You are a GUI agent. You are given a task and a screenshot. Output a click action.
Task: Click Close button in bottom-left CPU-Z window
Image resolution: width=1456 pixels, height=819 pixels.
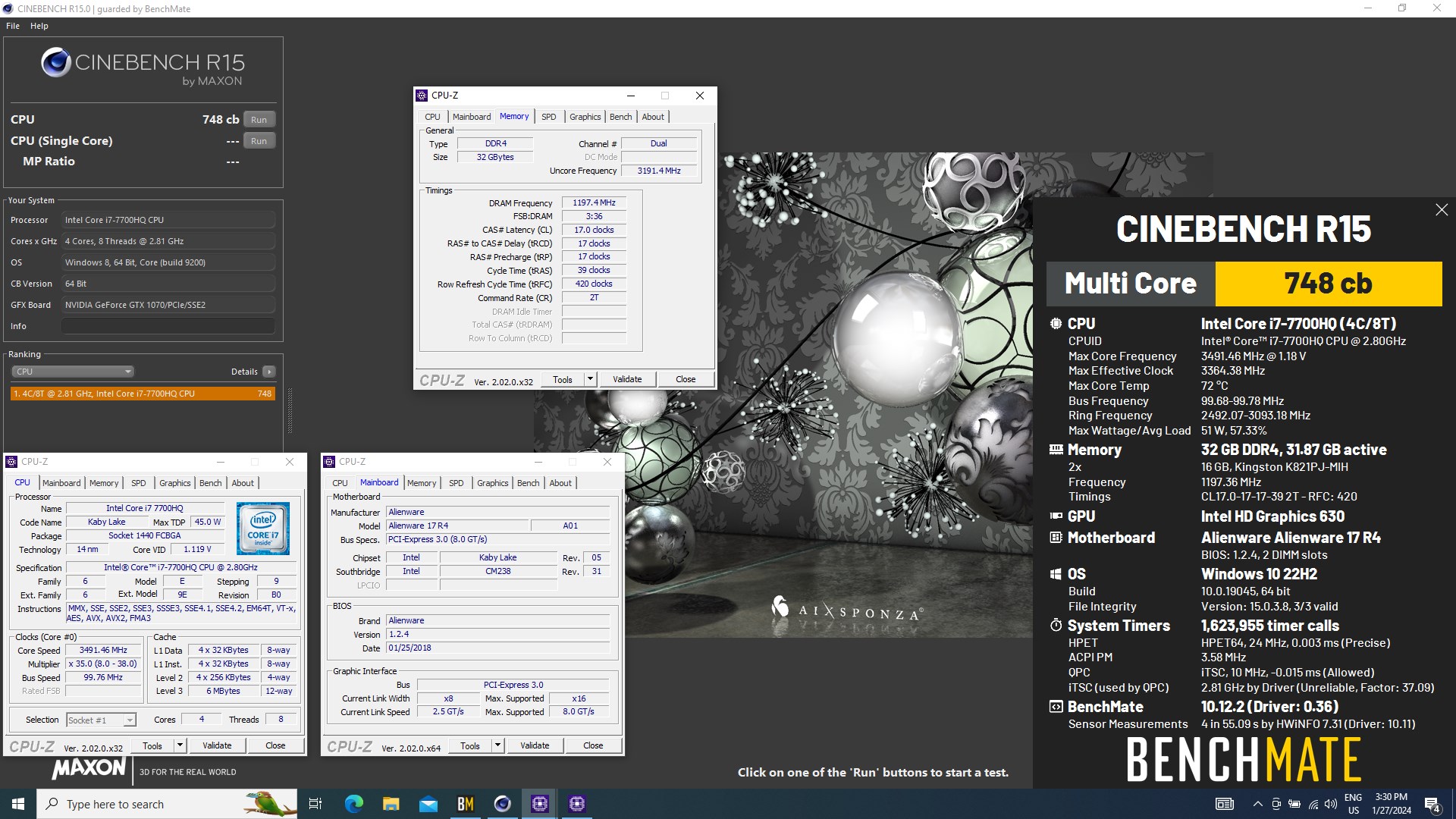point(275,745)
